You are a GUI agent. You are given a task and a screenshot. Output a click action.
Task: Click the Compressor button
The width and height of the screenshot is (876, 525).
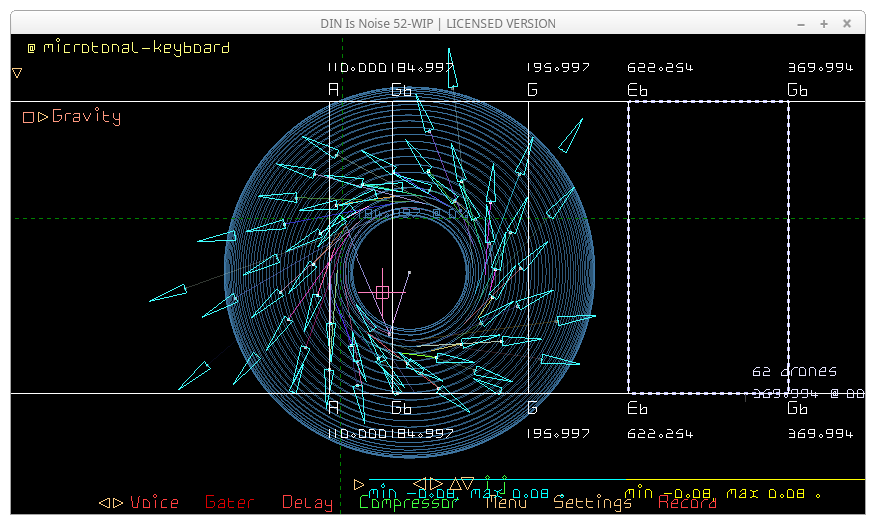409,503
